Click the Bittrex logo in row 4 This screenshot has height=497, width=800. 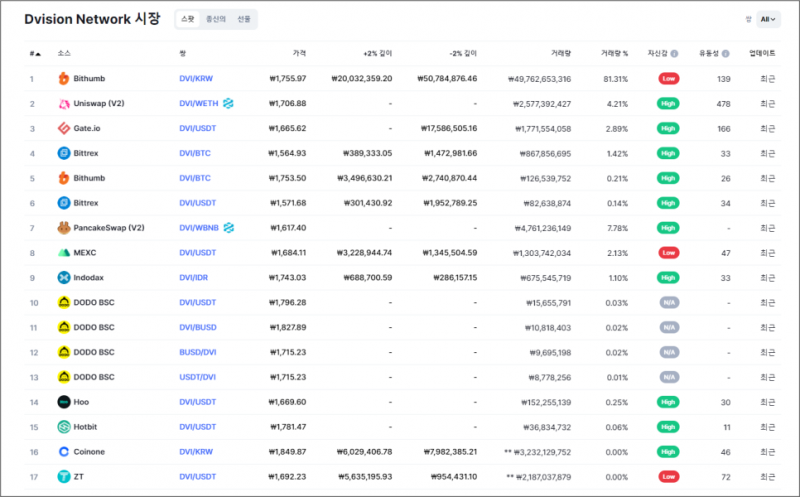click(64, 153)
